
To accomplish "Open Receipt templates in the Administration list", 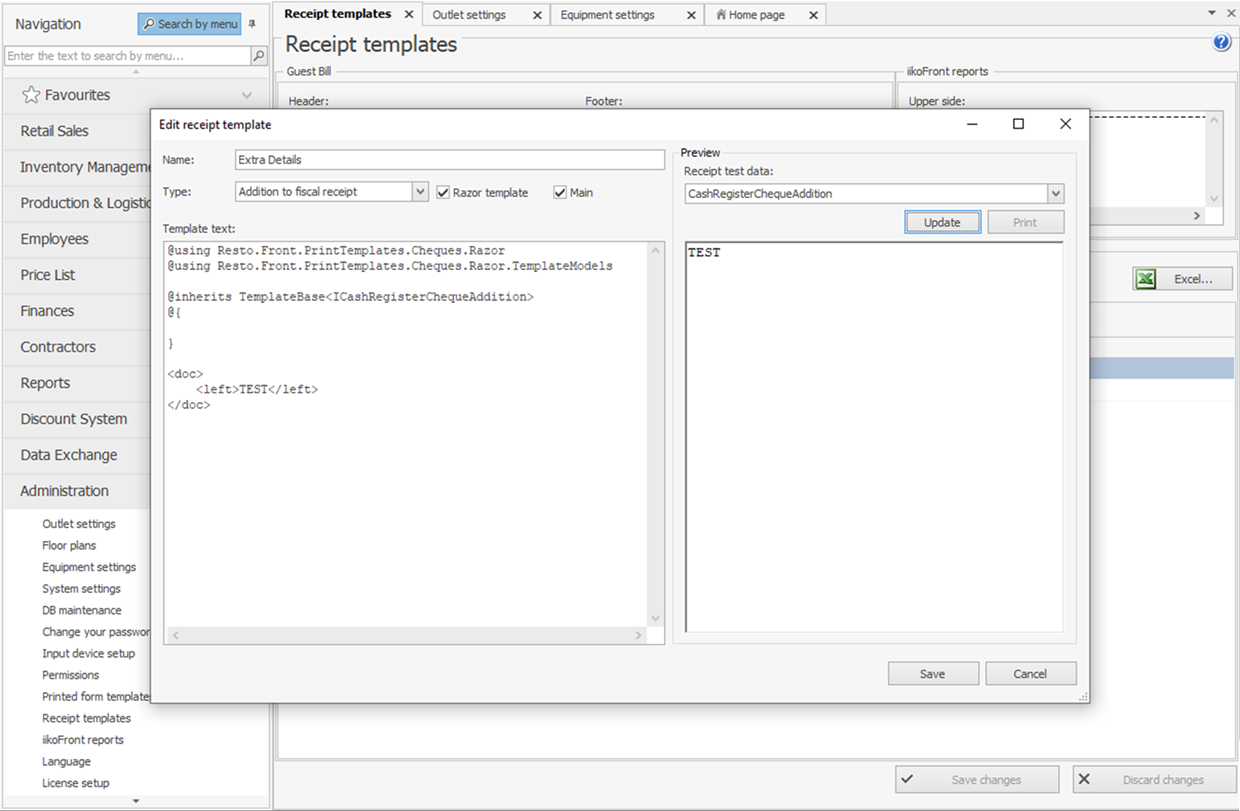I will tap(86, 718).
